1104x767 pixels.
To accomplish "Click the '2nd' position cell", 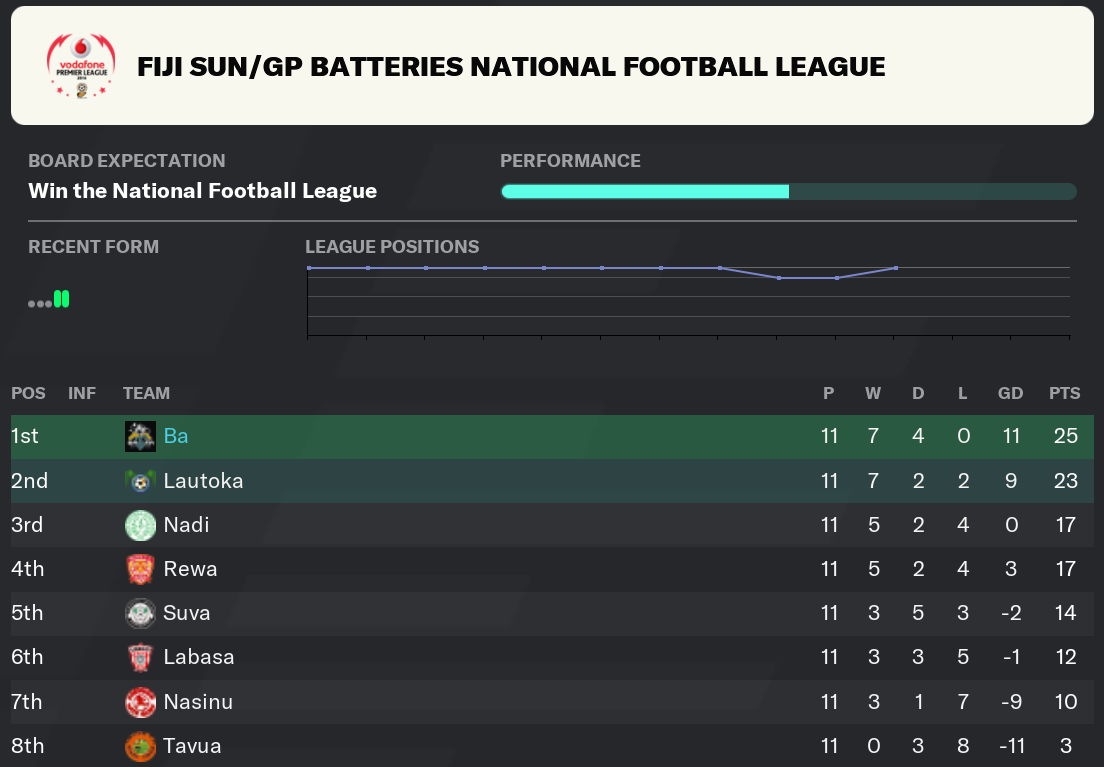I will click(x=30, y=481).
